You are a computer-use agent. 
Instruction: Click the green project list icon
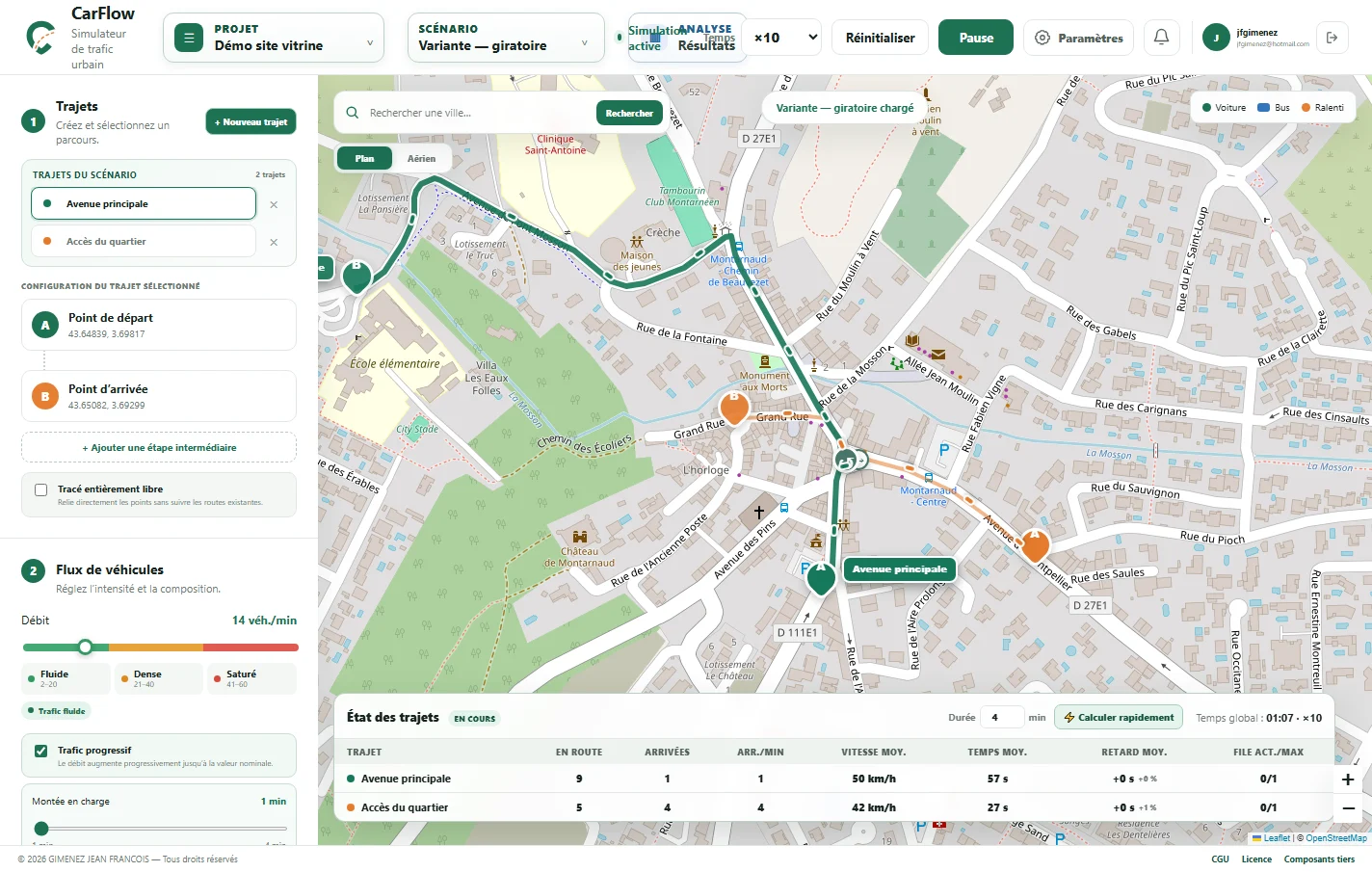tap(189, 38)
